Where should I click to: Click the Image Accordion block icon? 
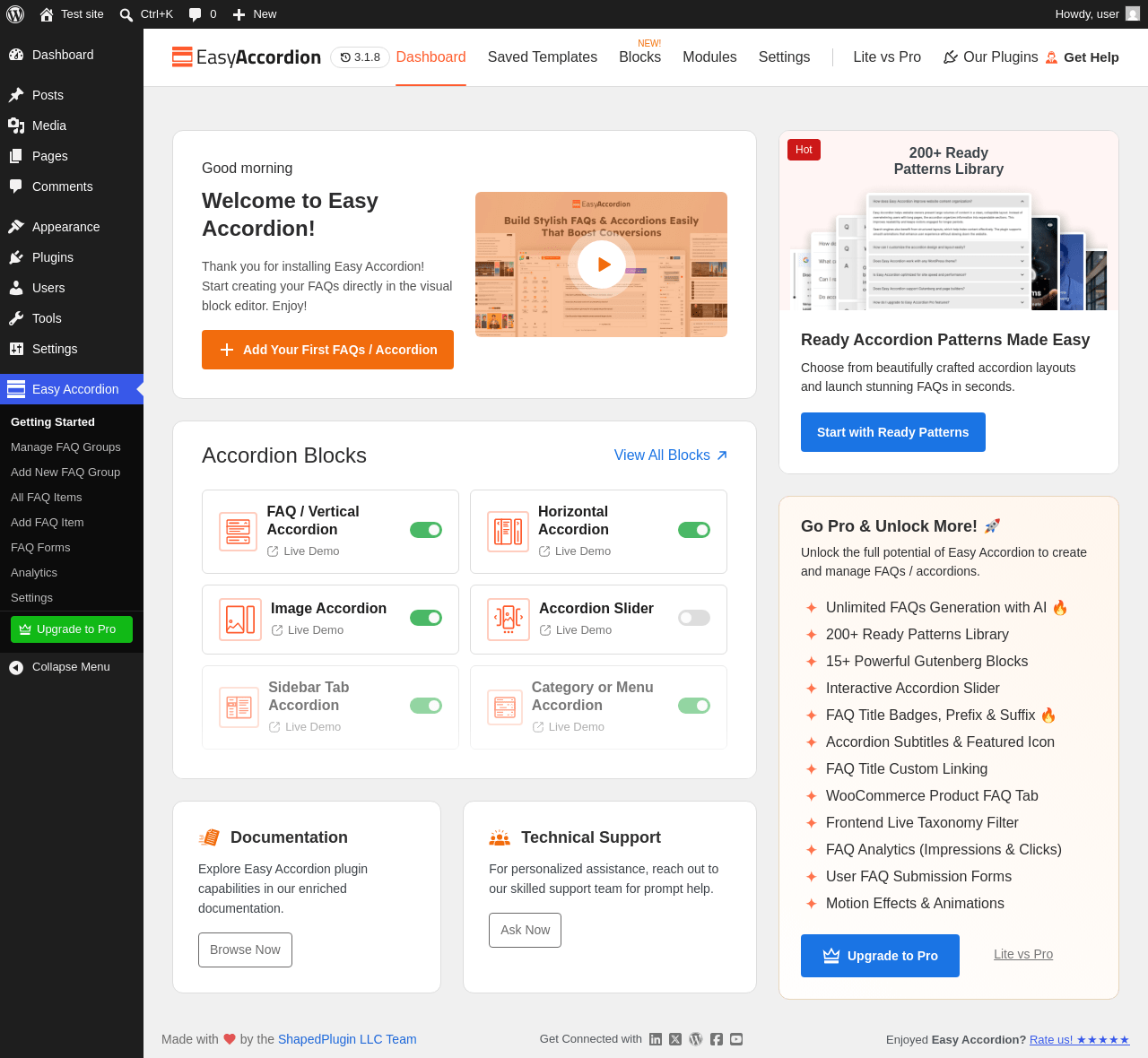tap(240, 620)
